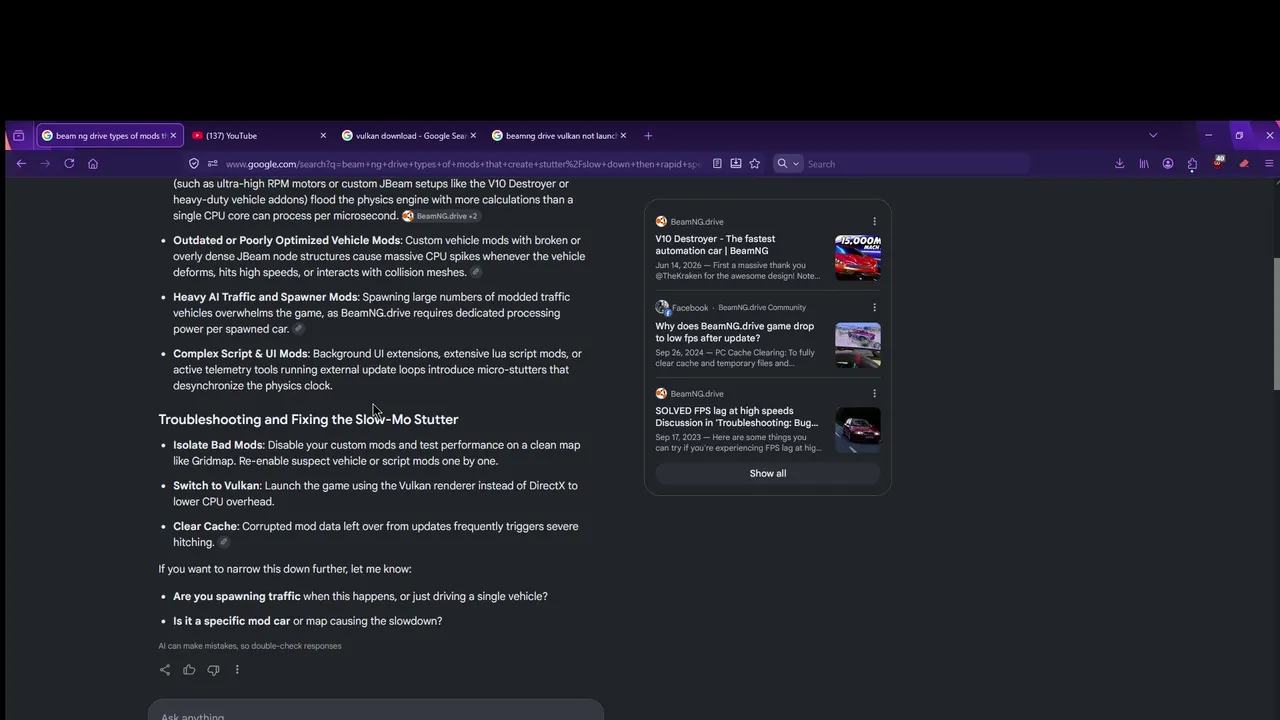Click the source link icon after 'interacts with collision meshes'

point(476,272)
